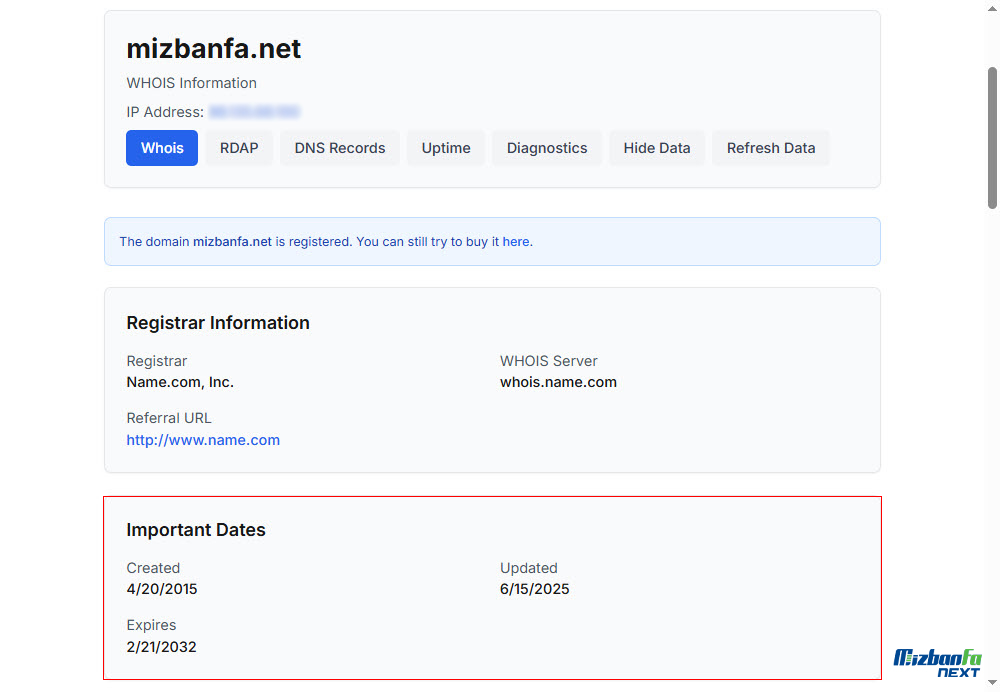Click the mizbanfa.net page heading
The width and height of the screenshot is (1000, 692).
214,48
